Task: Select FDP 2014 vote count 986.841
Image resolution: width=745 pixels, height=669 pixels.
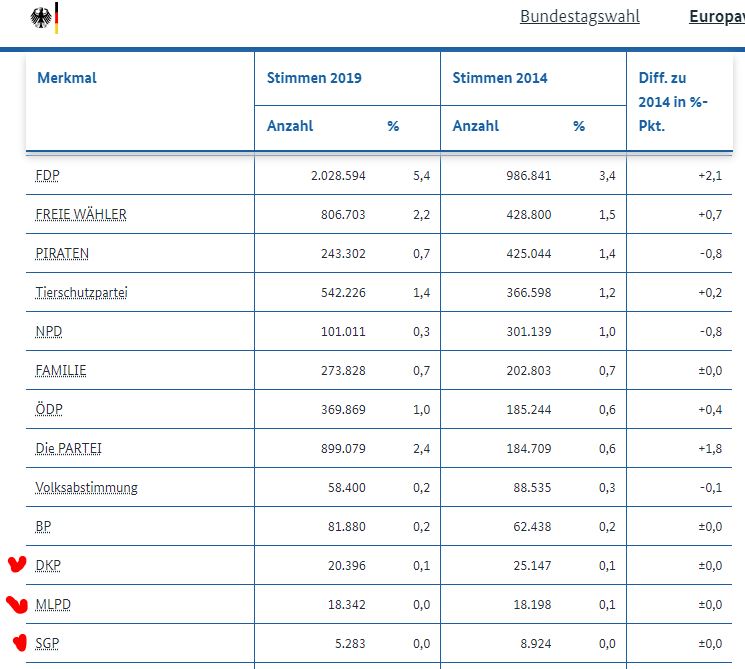Action: click(529, 176)
